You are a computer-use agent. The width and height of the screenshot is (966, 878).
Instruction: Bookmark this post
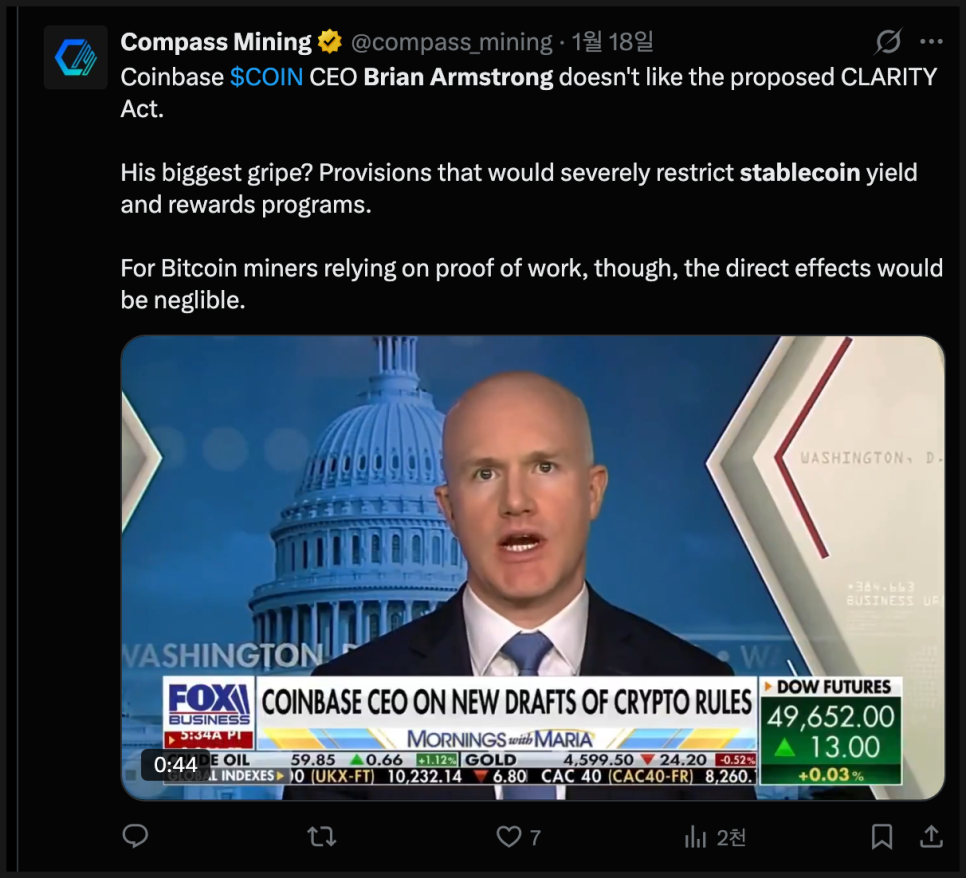tap(882, 837)
